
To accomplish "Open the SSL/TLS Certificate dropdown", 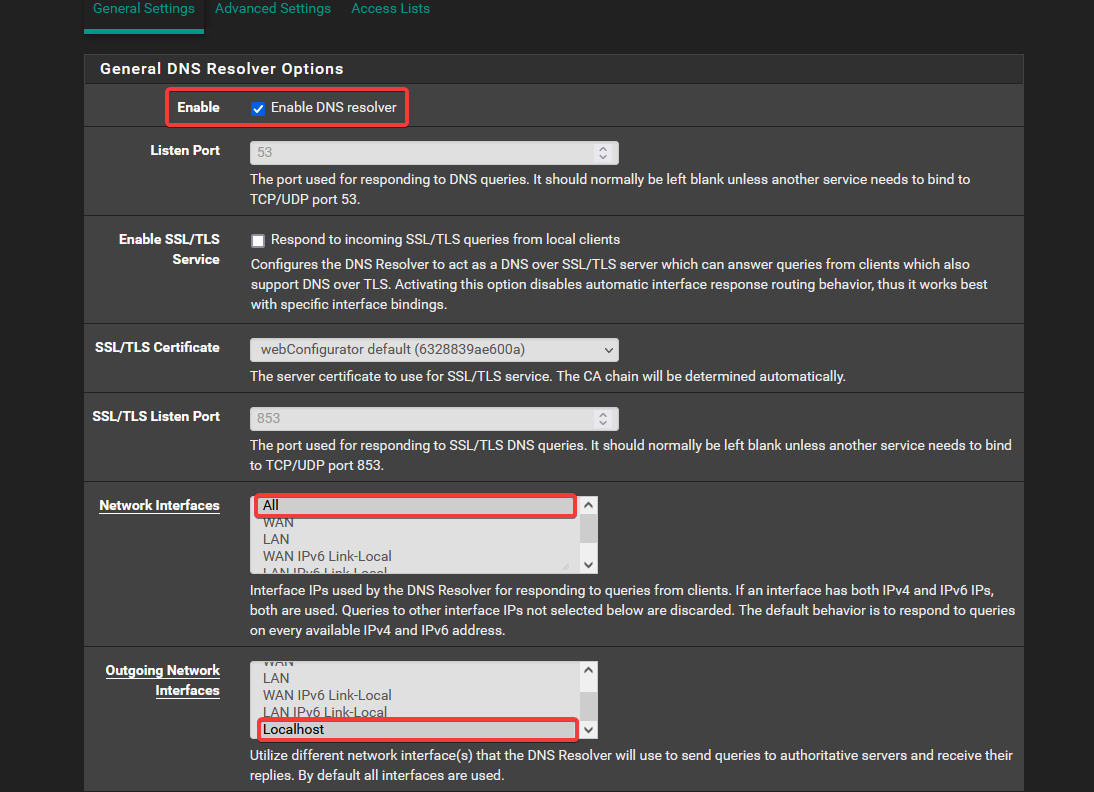I will pyautogui.click(x=433, y=349).
